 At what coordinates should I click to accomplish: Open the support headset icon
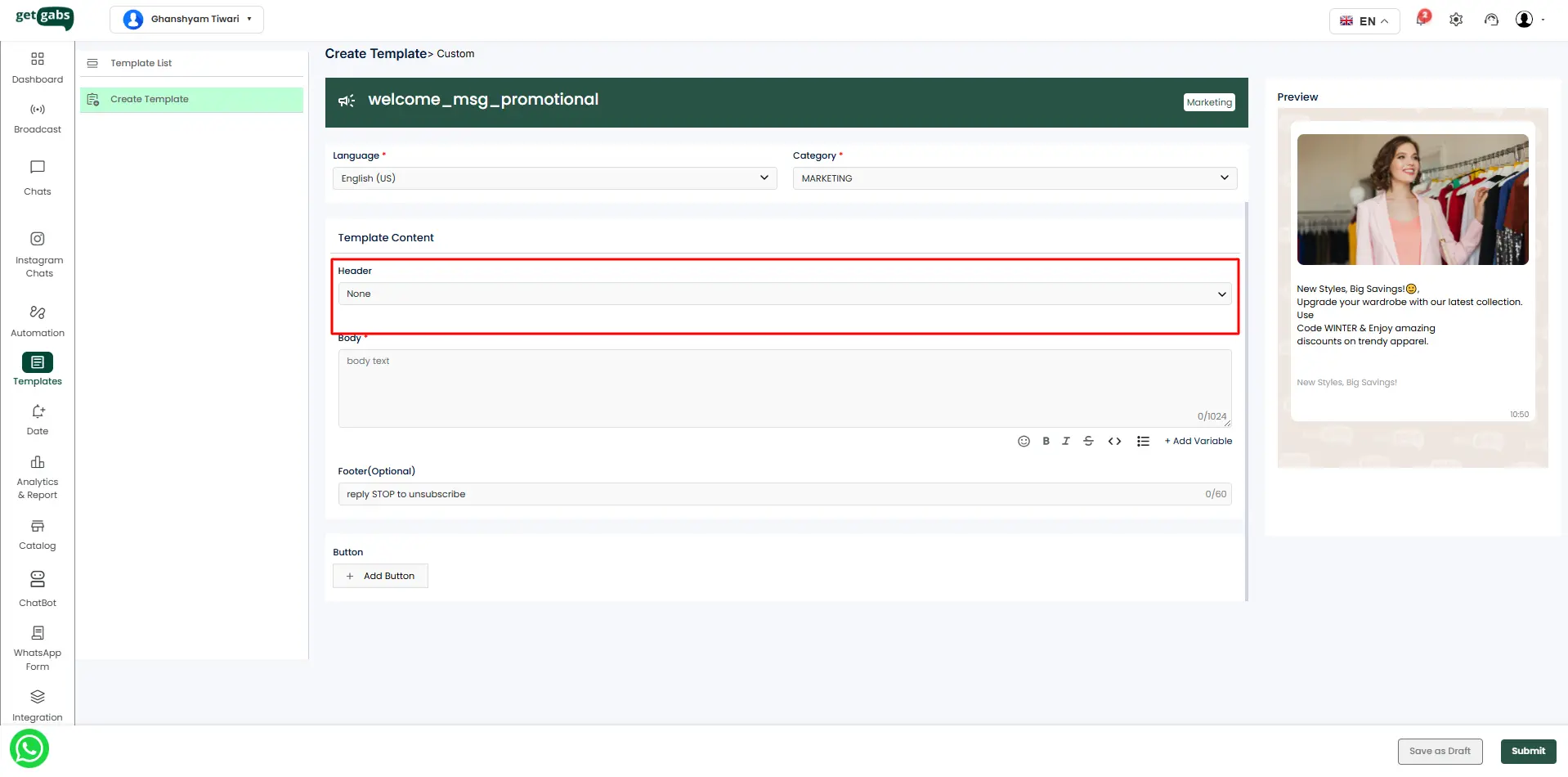pos(1491,20)
